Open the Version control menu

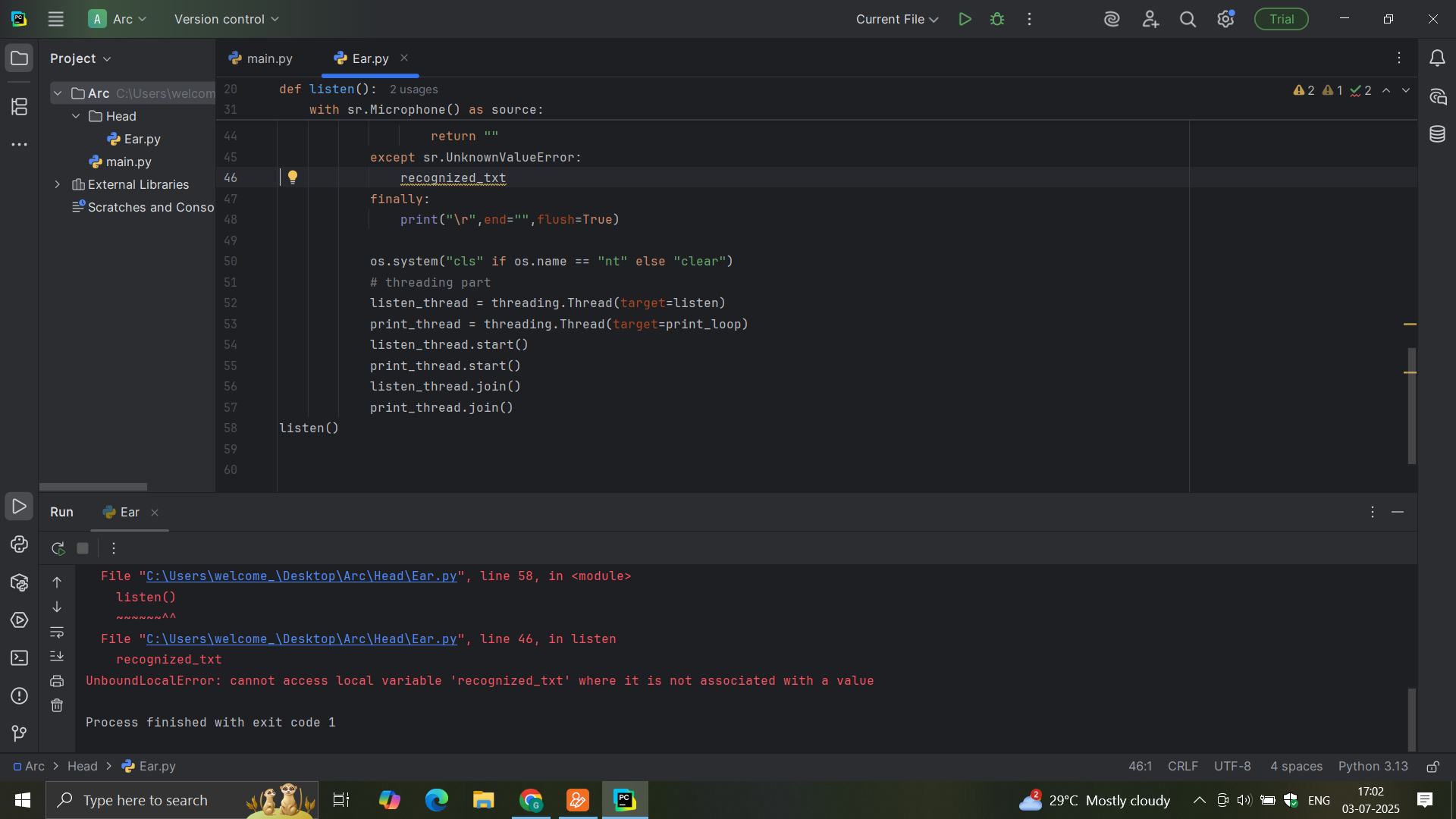[x=226, y=19]
